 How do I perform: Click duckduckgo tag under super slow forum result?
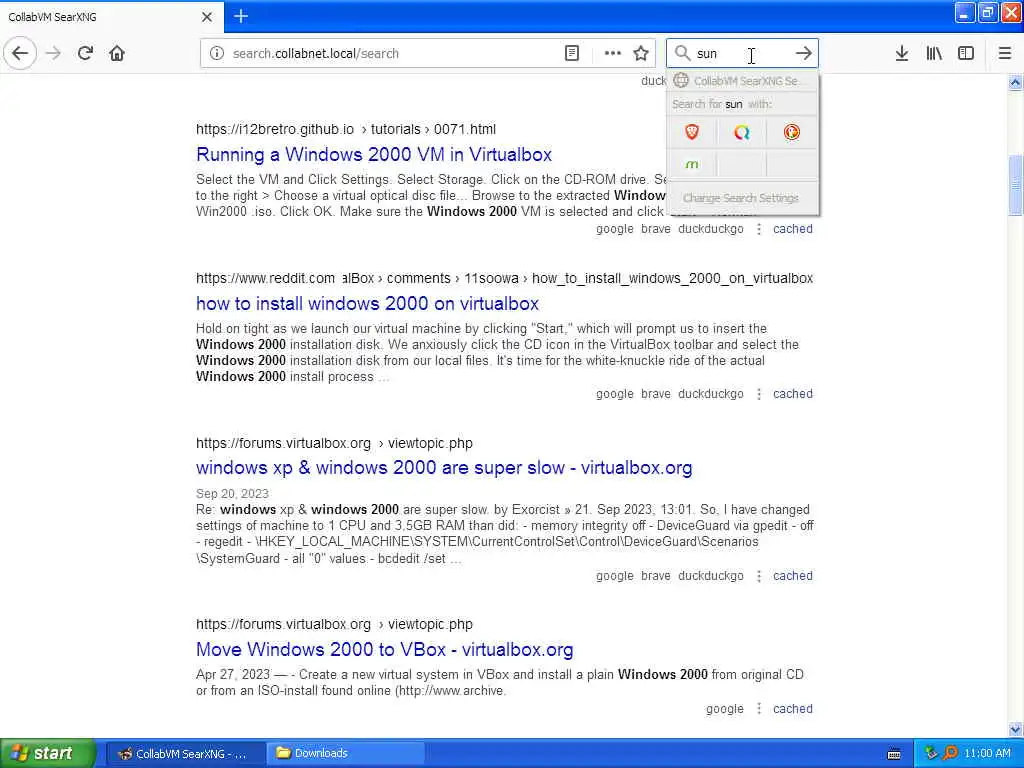point(711,576)
